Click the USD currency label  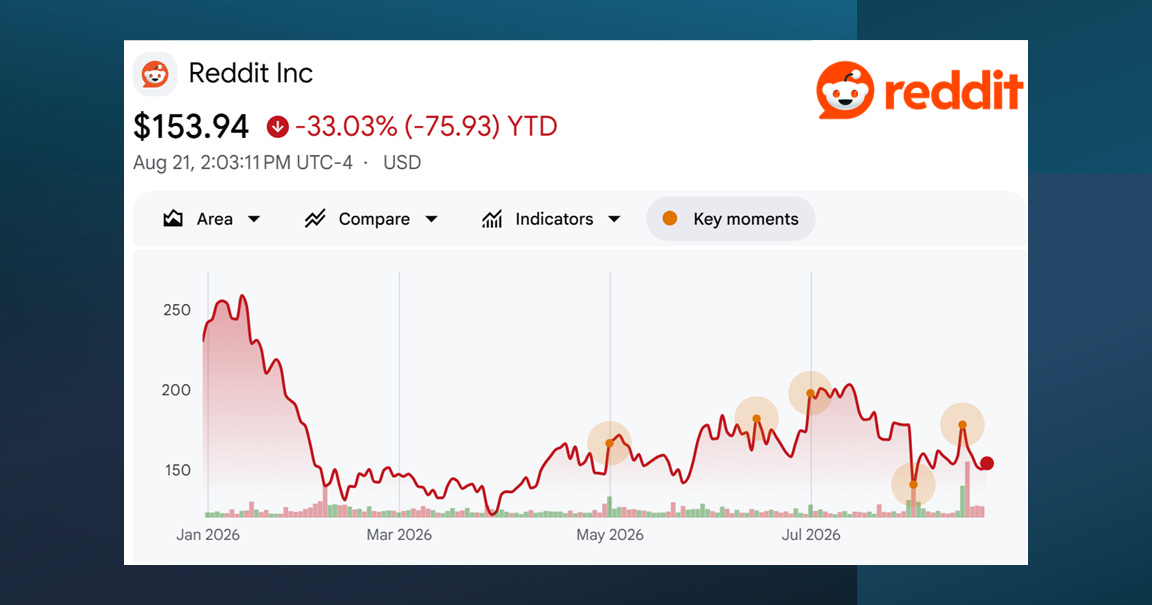402,162
